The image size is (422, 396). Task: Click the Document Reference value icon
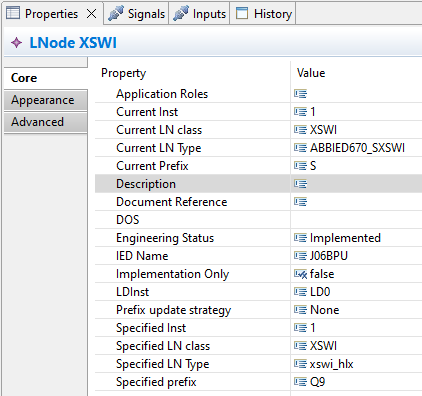(300, 202)
